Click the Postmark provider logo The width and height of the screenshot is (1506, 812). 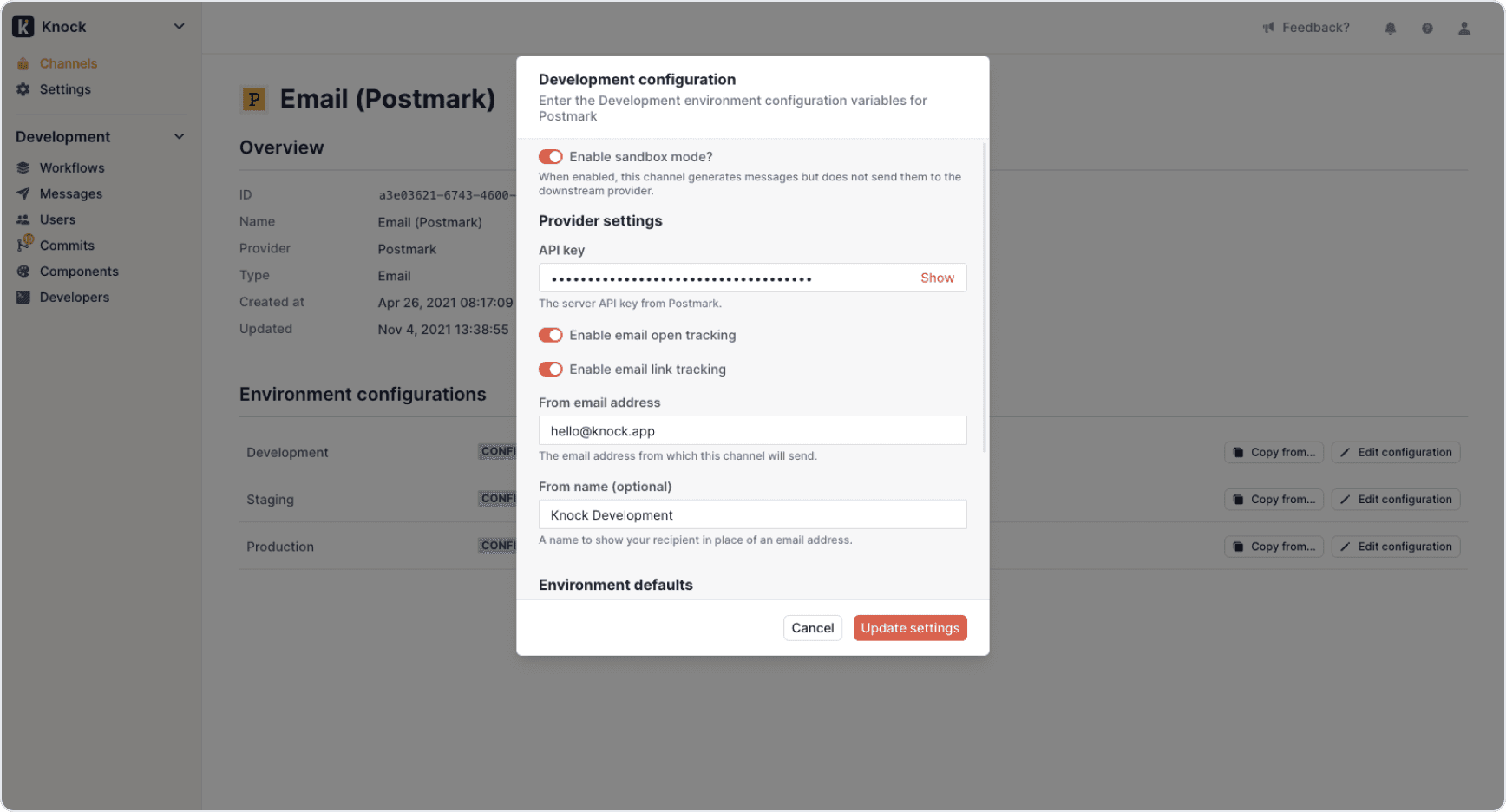(x=253, y=100)
